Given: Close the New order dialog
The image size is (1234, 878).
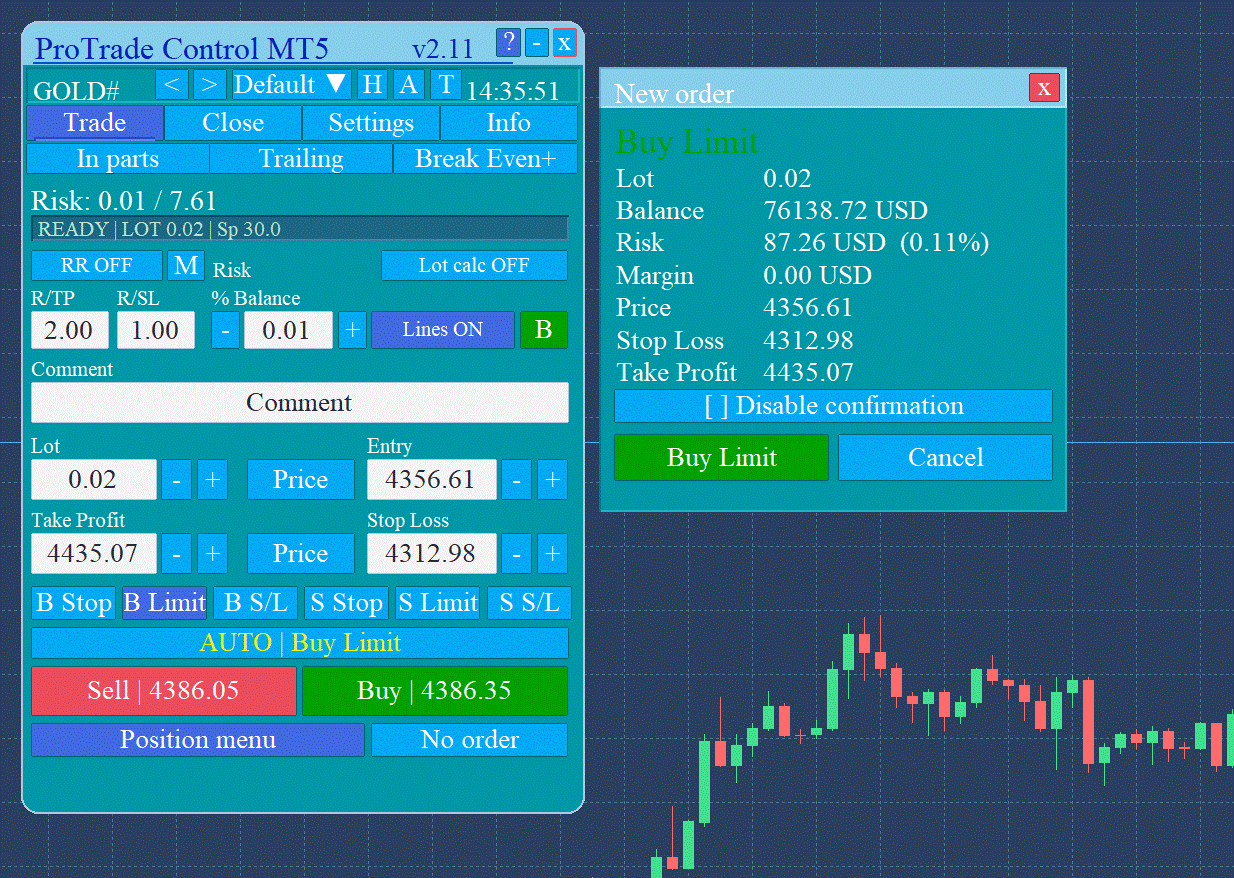Looking at the screenshot, I should pyautogui.click(x=1044, y=88).
